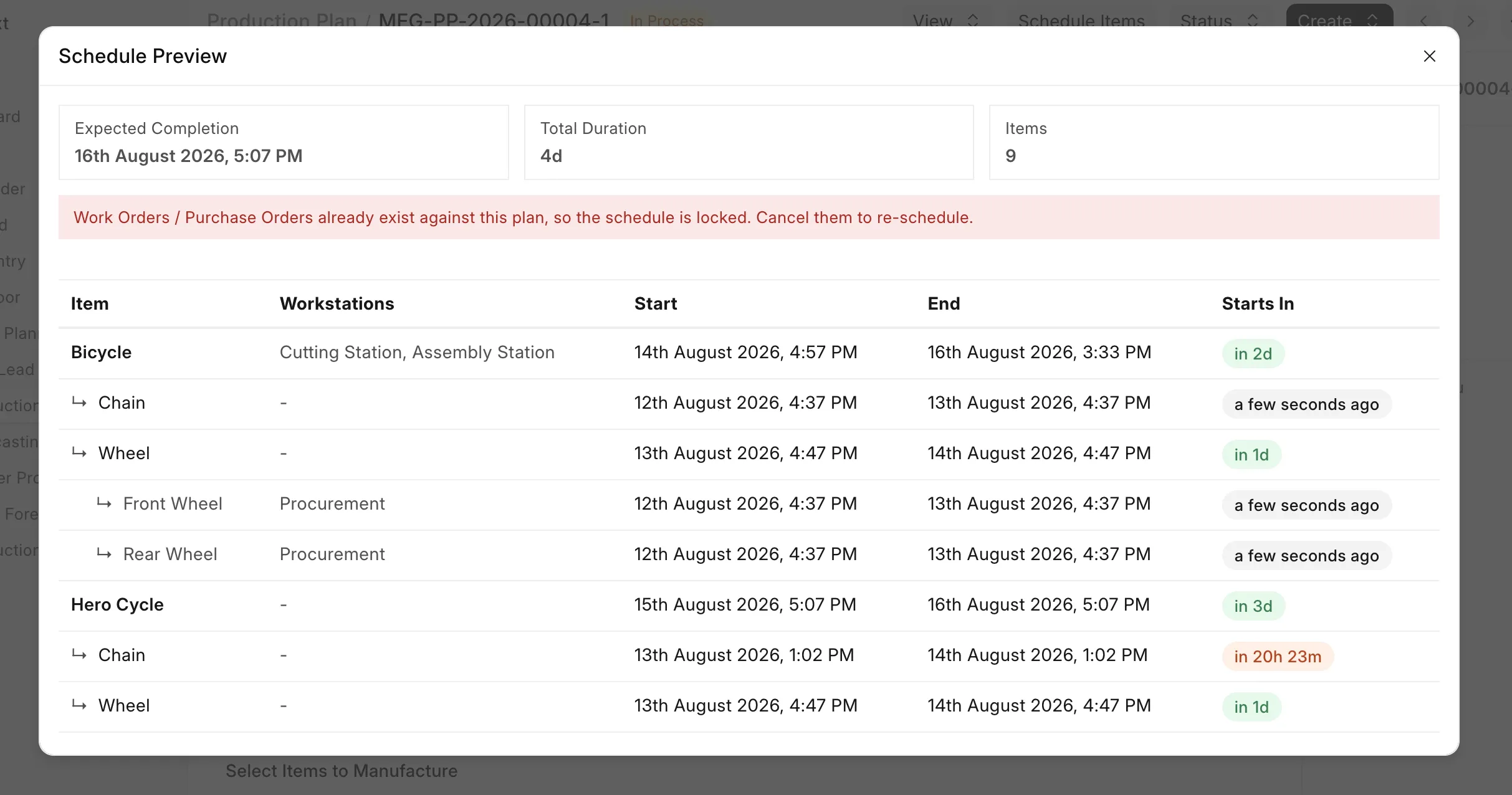Click Hero Cycle start 15th August 5:07 PM
The height and width of the screenshot is (795, 1512).
tap(745, 605)
